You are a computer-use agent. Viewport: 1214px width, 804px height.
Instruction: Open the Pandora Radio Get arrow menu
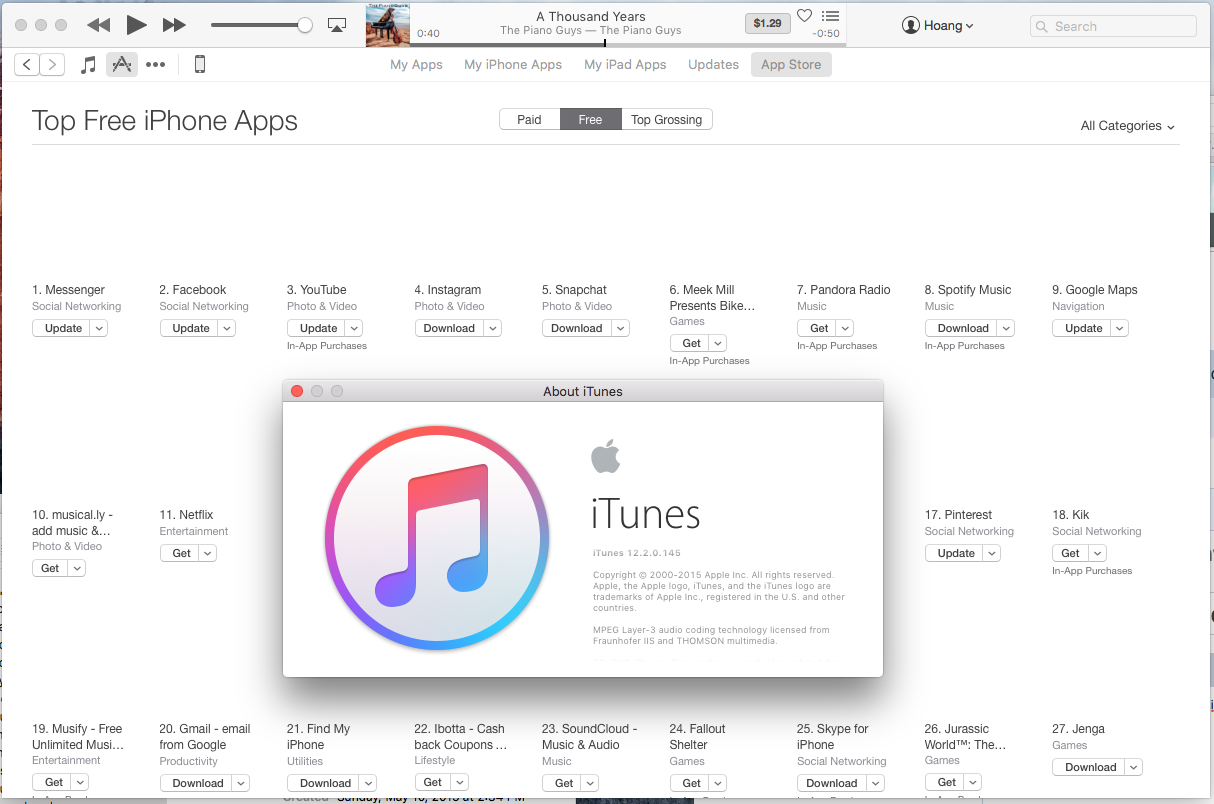click(845, 328)
